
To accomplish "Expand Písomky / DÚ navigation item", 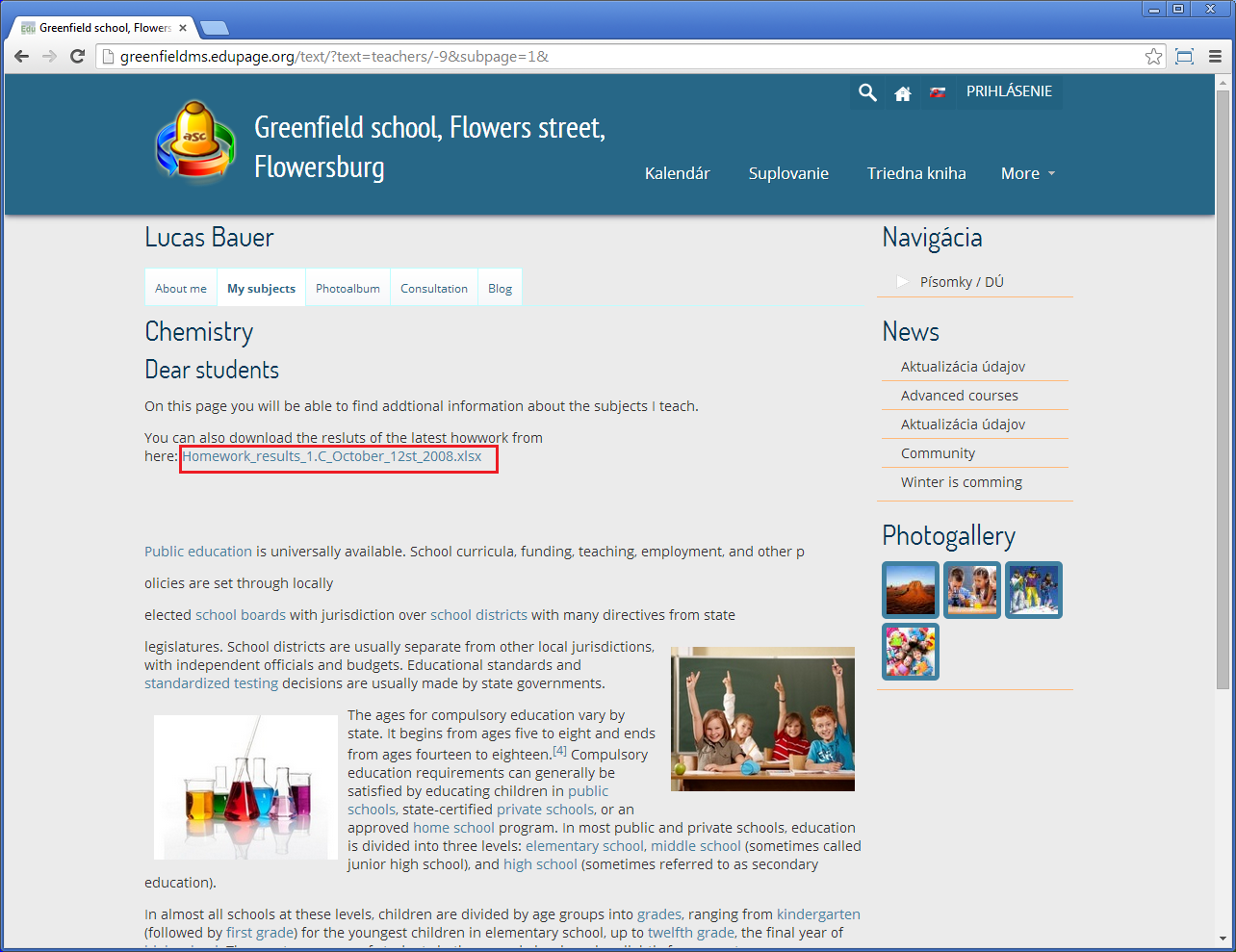I will tap(962, 282).
